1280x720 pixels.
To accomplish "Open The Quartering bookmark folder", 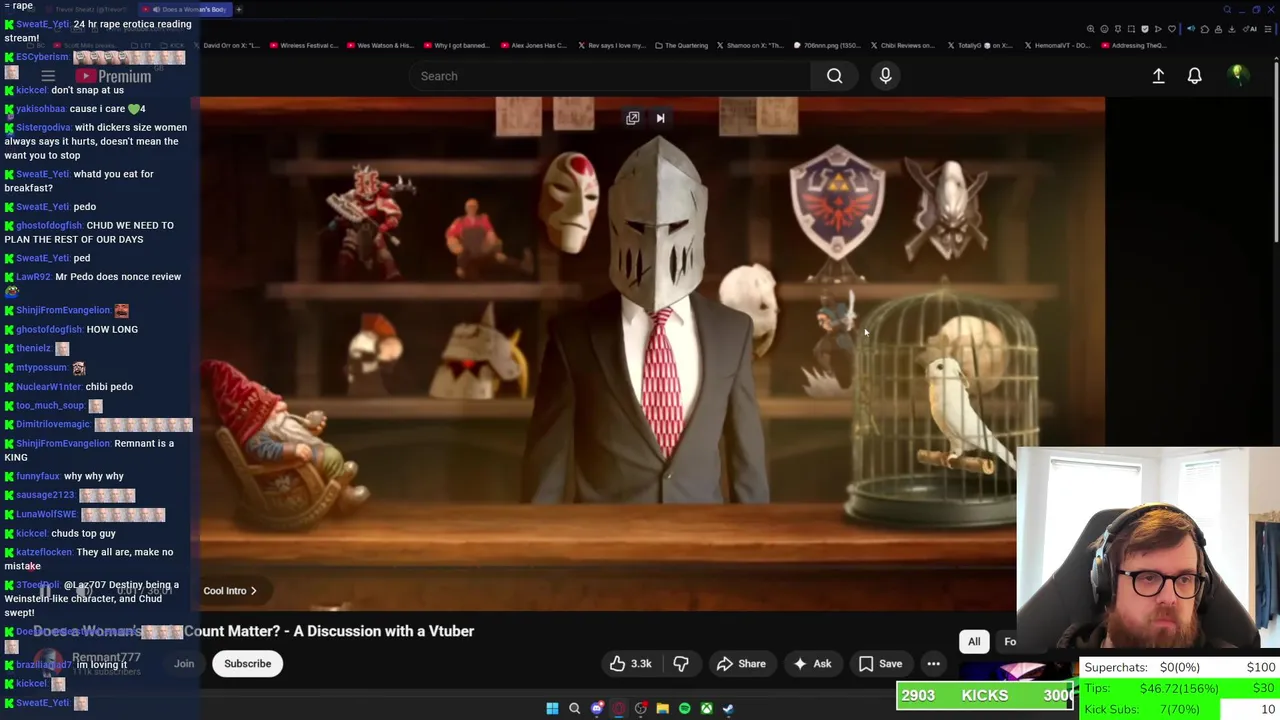I will 681,45.
